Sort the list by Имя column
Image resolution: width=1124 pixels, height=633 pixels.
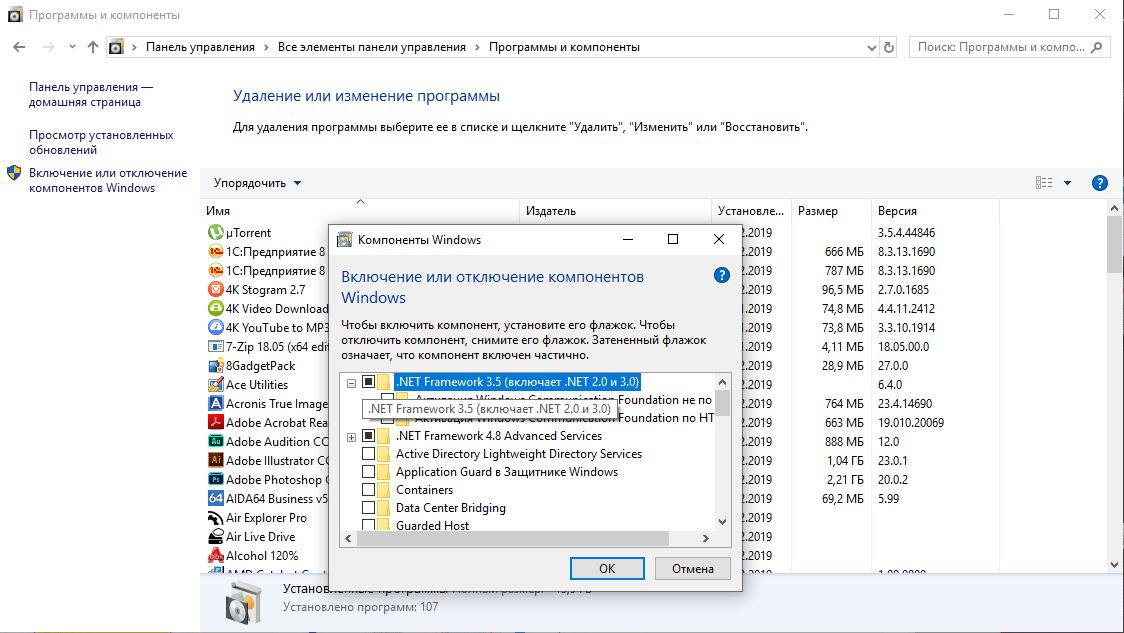click(360, 211)
